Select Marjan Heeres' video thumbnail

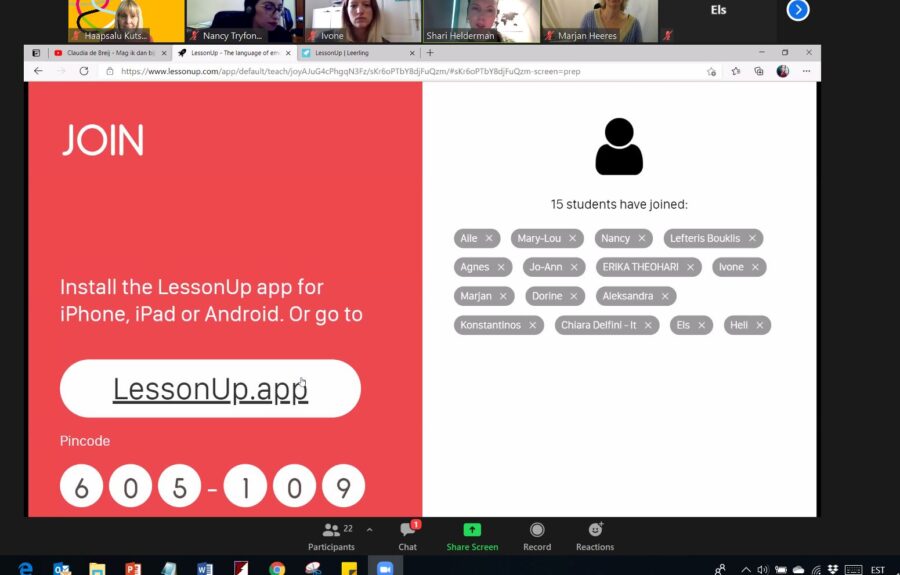(600, 21)
